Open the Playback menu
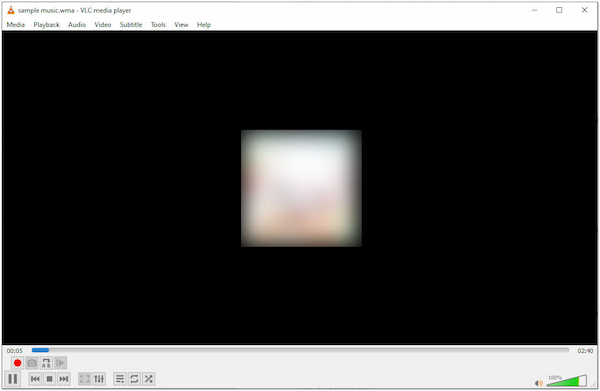This screenshot has height=391, width=600. click(46, 24)
